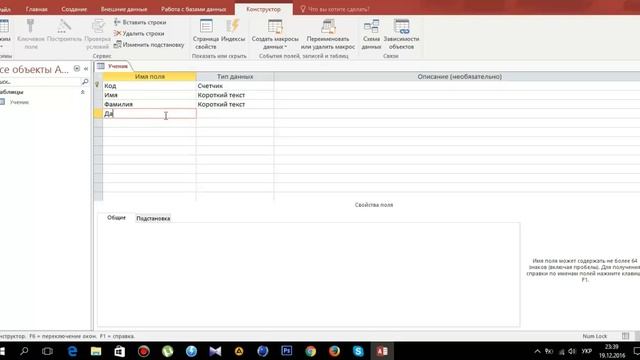Click the Имя поля column header
Image resolution: width=640 pixels, height=360 pixels.
coord(149,76)
